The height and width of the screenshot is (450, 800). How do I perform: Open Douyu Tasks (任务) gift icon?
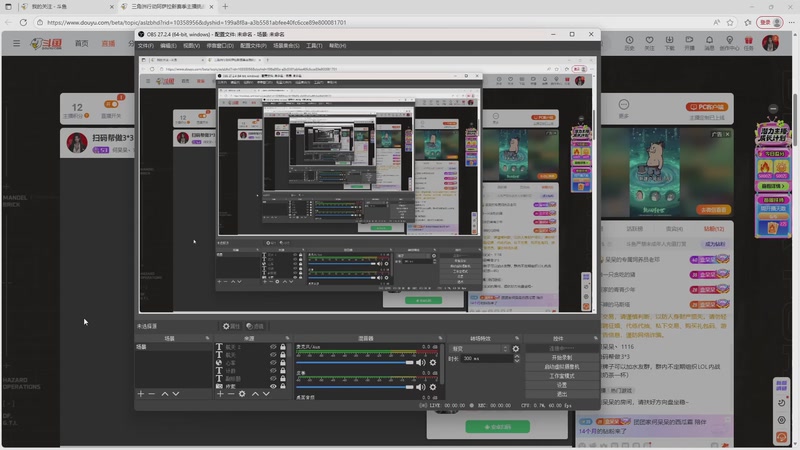[748, 43]
